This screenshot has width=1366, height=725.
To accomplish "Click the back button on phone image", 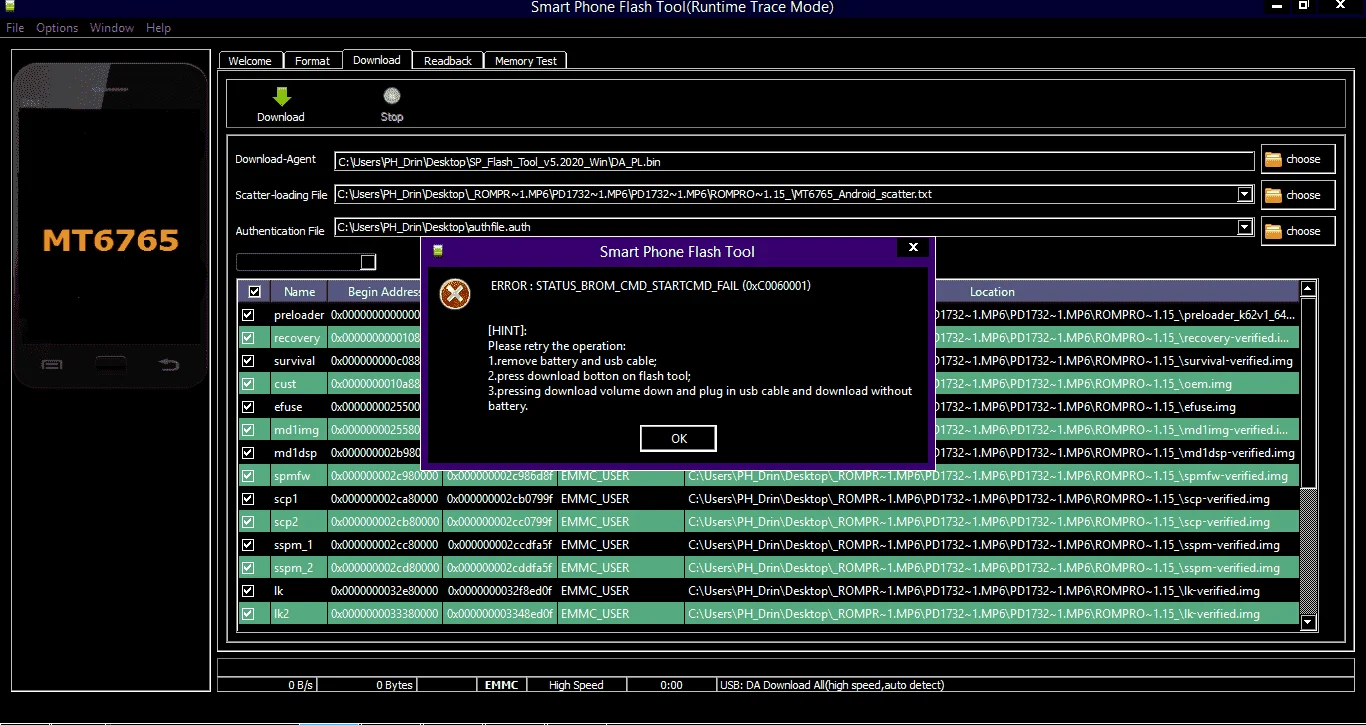I will [169, 363].
